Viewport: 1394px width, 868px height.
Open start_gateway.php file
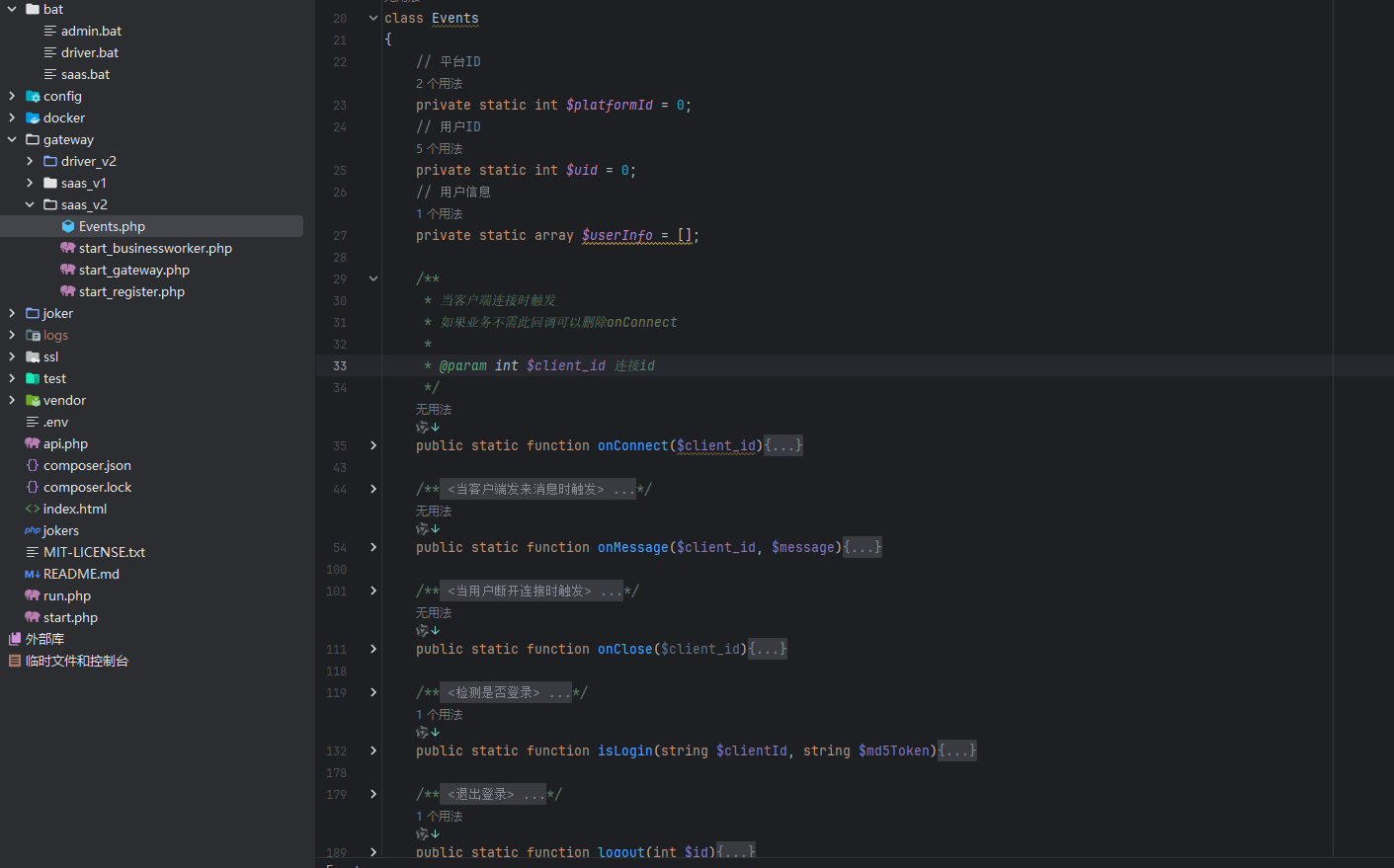(x=134, y=270)
